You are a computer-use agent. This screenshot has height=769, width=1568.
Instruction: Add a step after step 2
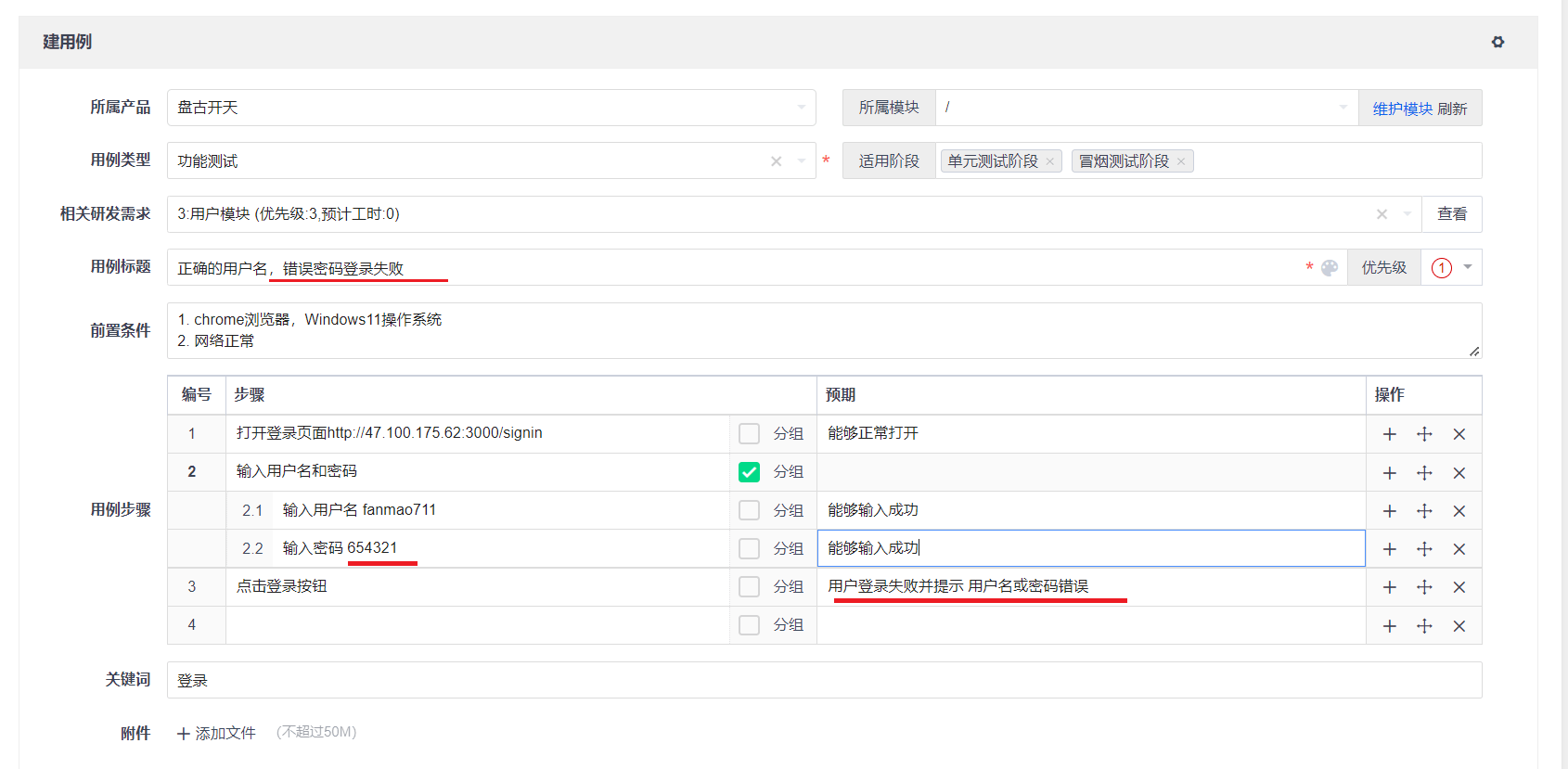(x=1390, y=473)
